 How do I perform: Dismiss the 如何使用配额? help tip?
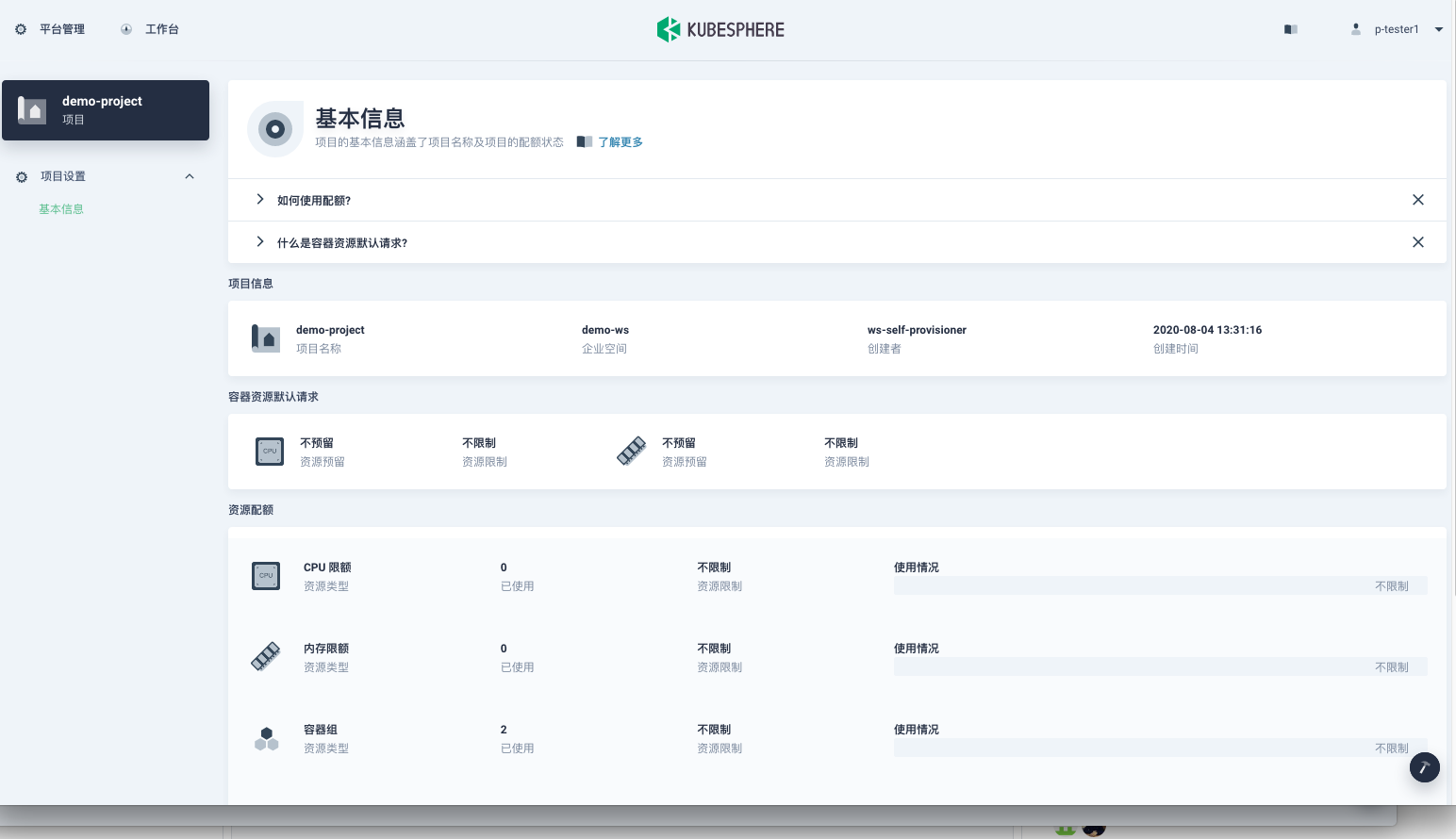pyautogui.click(x=1418, y=200)
